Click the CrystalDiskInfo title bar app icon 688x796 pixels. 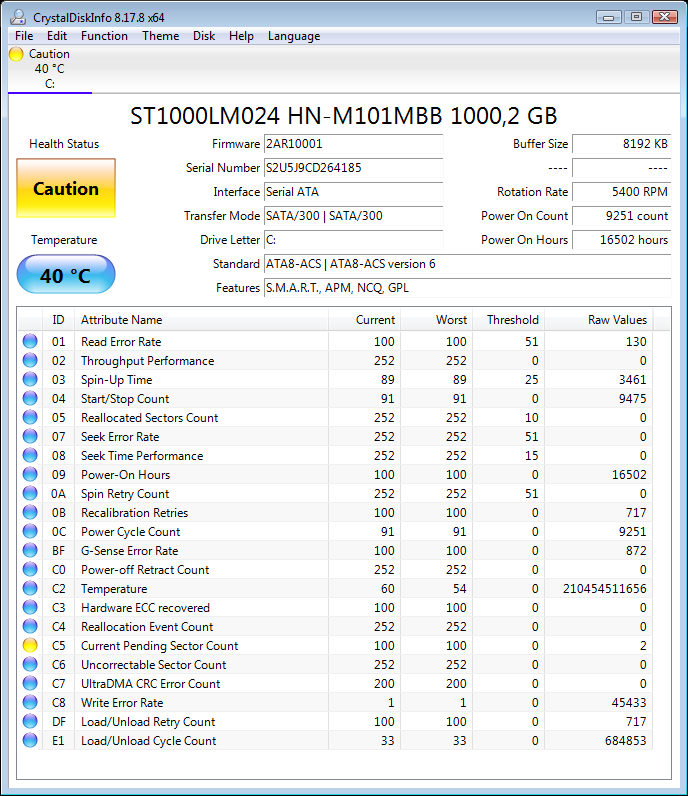pos(18,17)
